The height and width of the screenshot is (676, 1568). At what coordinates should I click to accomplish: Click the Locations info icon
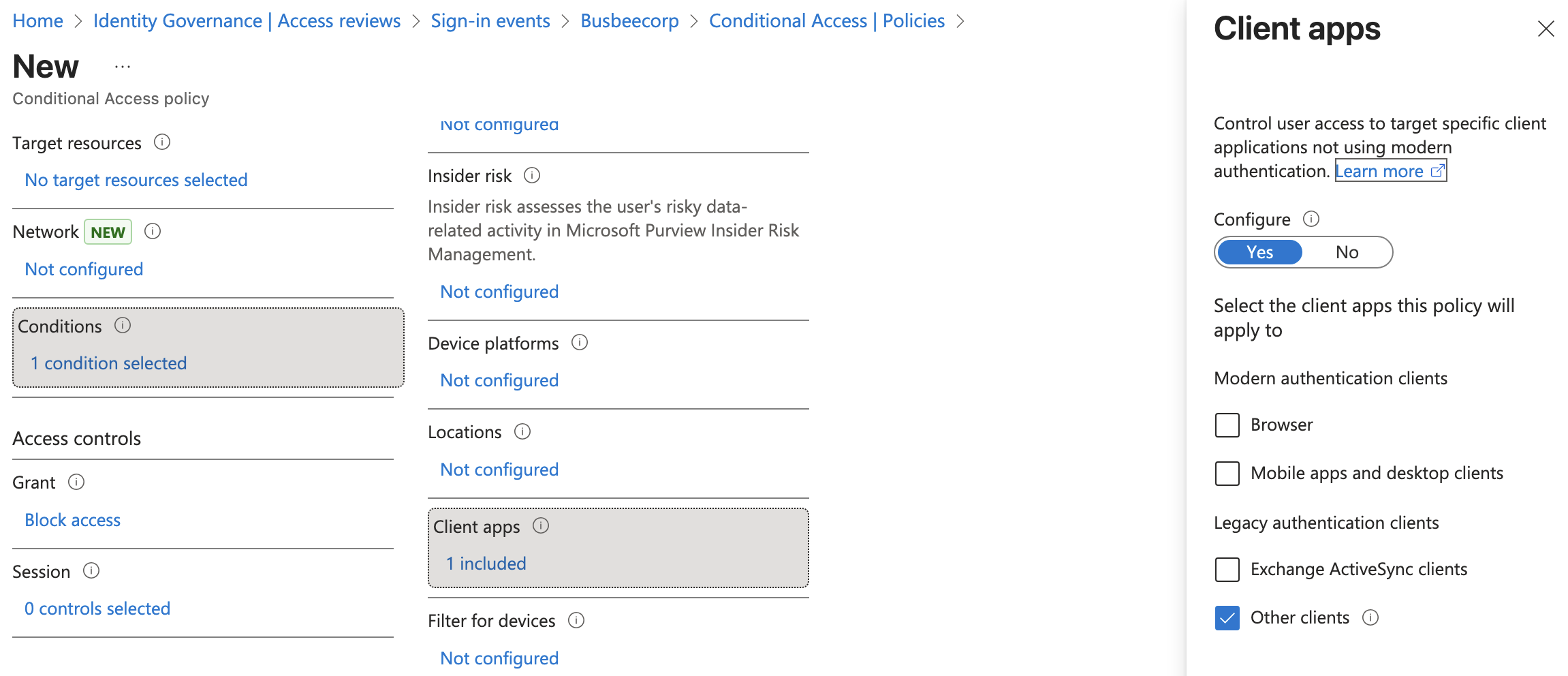[x=522, y=431]
